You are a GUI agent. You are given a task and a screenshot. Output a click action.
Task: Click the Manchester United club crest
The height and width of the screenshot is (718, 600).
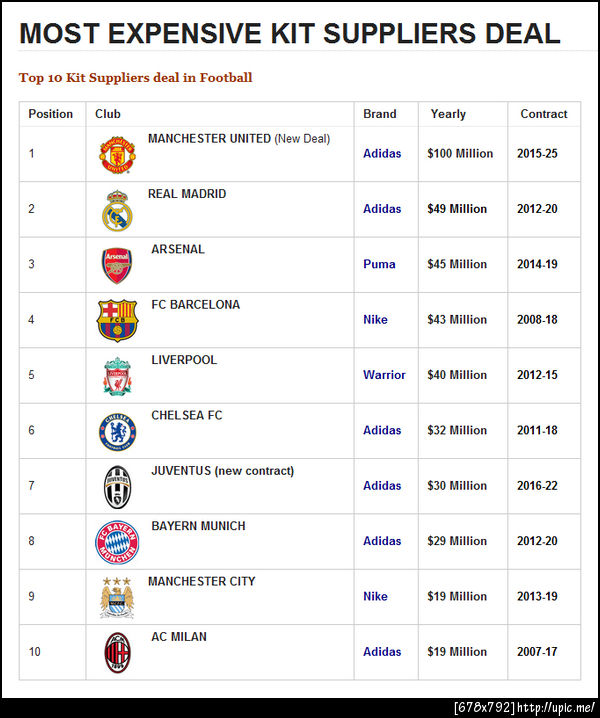(116, 155)
